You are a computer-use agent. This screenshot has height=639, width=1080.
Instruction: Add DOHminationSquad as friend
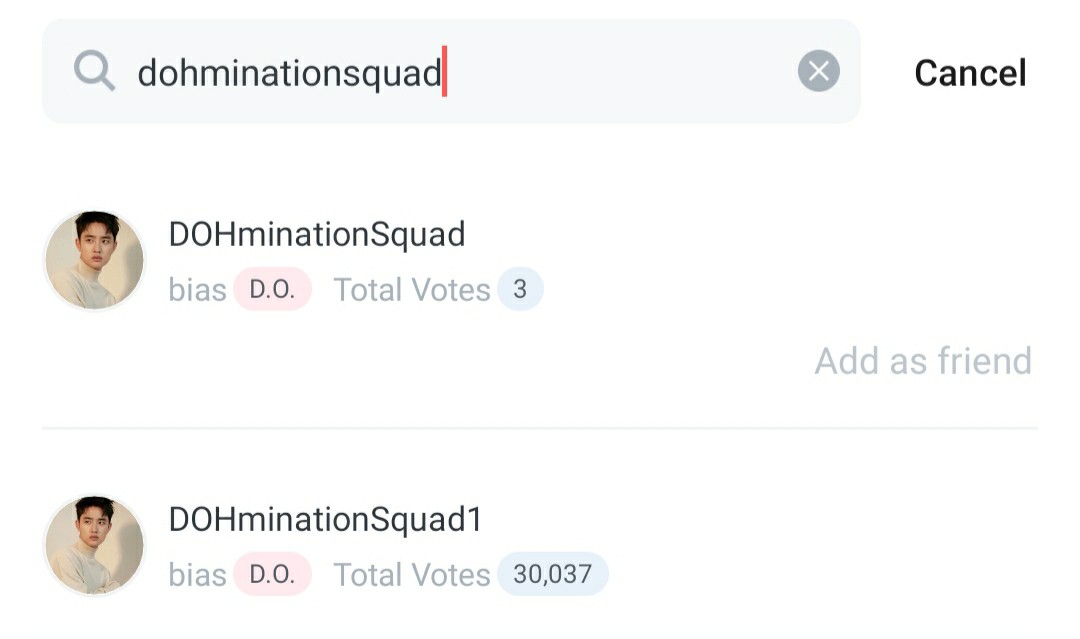tap(923, 361)
